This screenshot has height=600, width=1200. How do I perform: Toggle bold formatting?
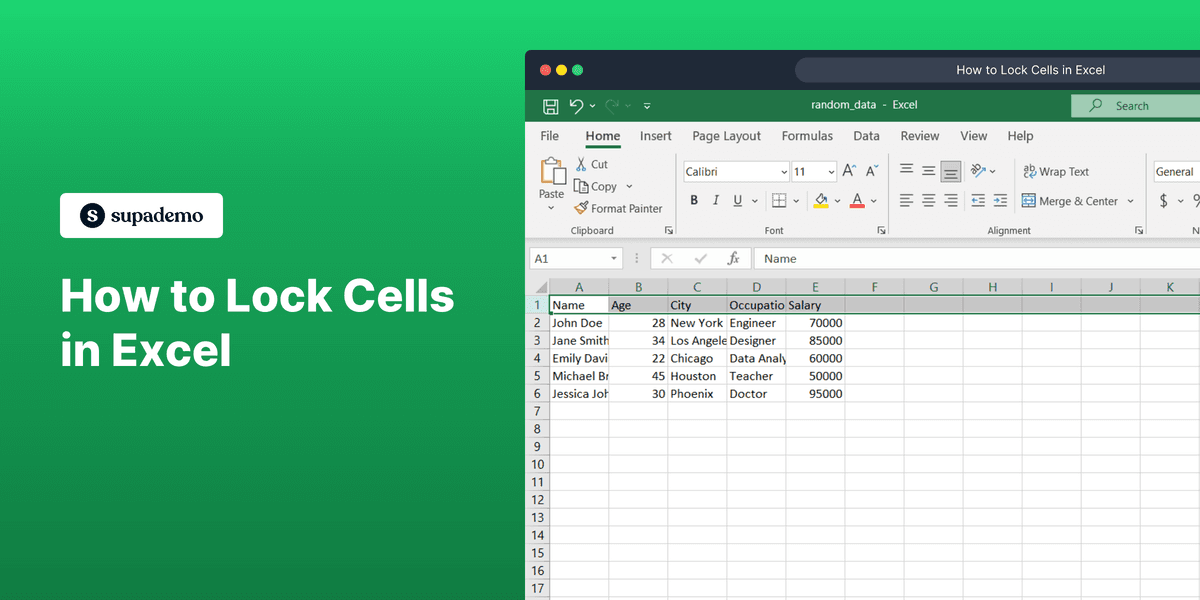tap(694, 200)
